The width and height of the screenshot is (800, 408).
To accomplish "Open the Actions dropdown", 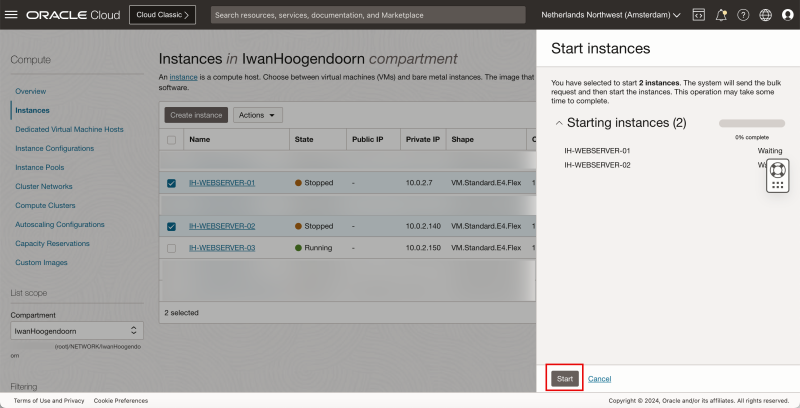I will (258, 115).
